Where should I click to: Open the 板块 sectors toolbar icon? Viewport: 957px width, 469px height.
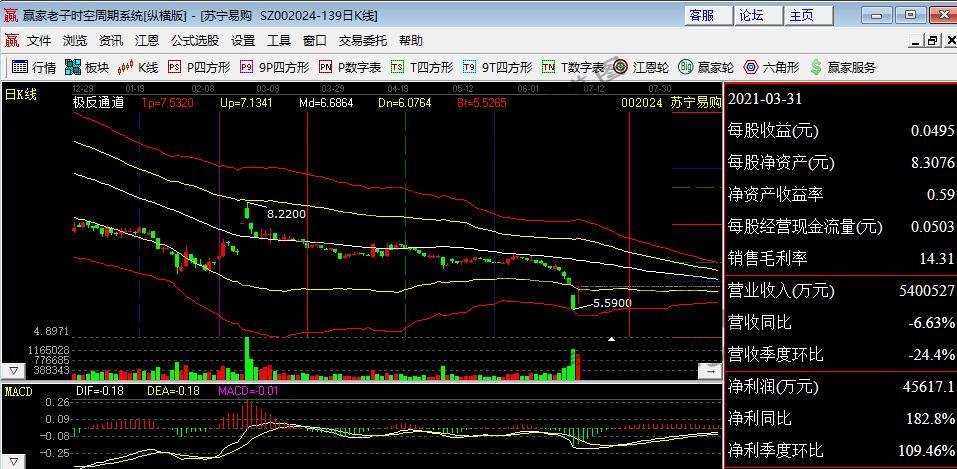point(87,67)
